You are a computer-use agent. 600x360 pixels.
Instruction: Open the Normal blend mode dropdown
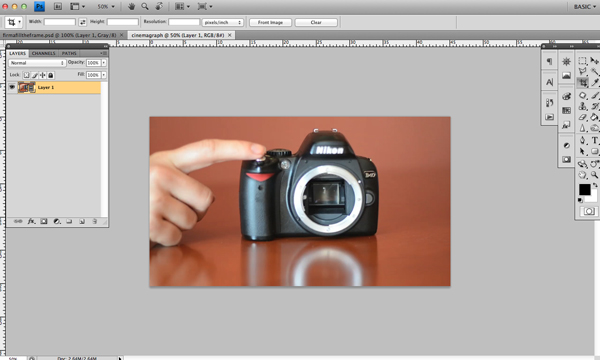pyautogui.click(x=37, y=63)
